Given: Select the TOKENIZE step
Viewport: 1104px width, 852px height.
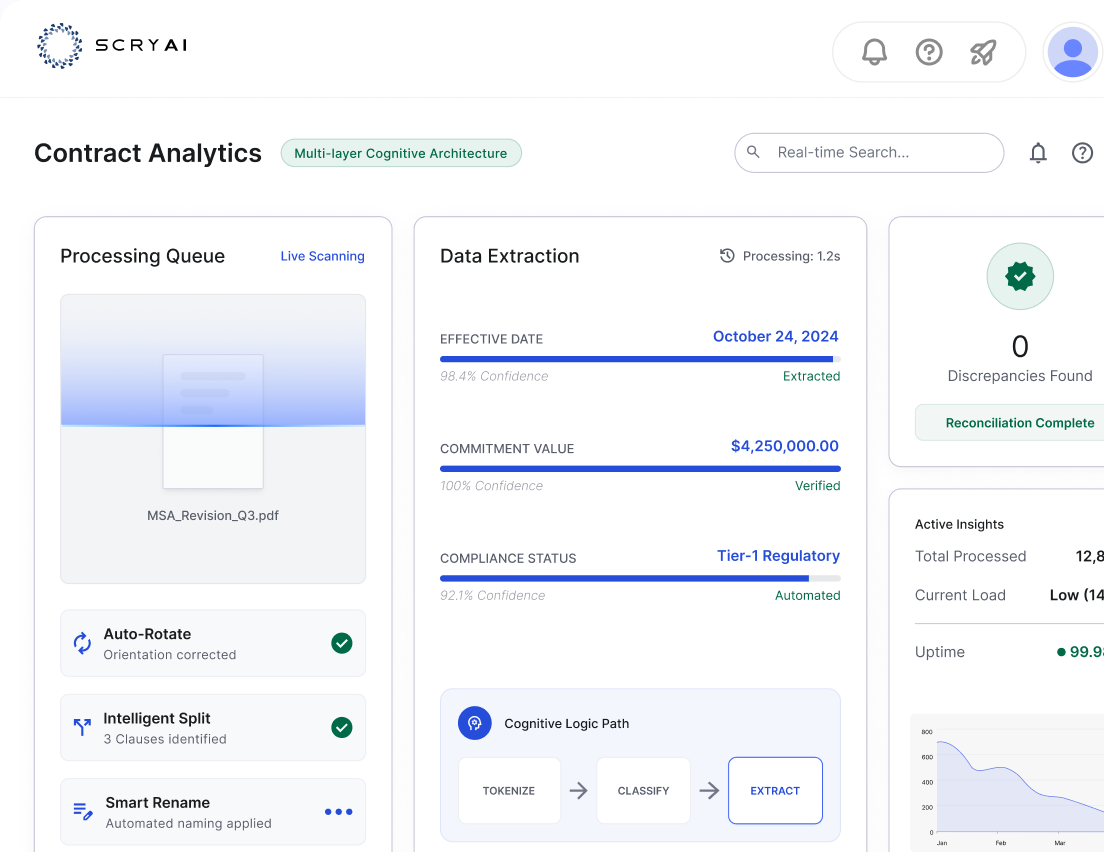Looking at the screenshot, I should 509,791.
